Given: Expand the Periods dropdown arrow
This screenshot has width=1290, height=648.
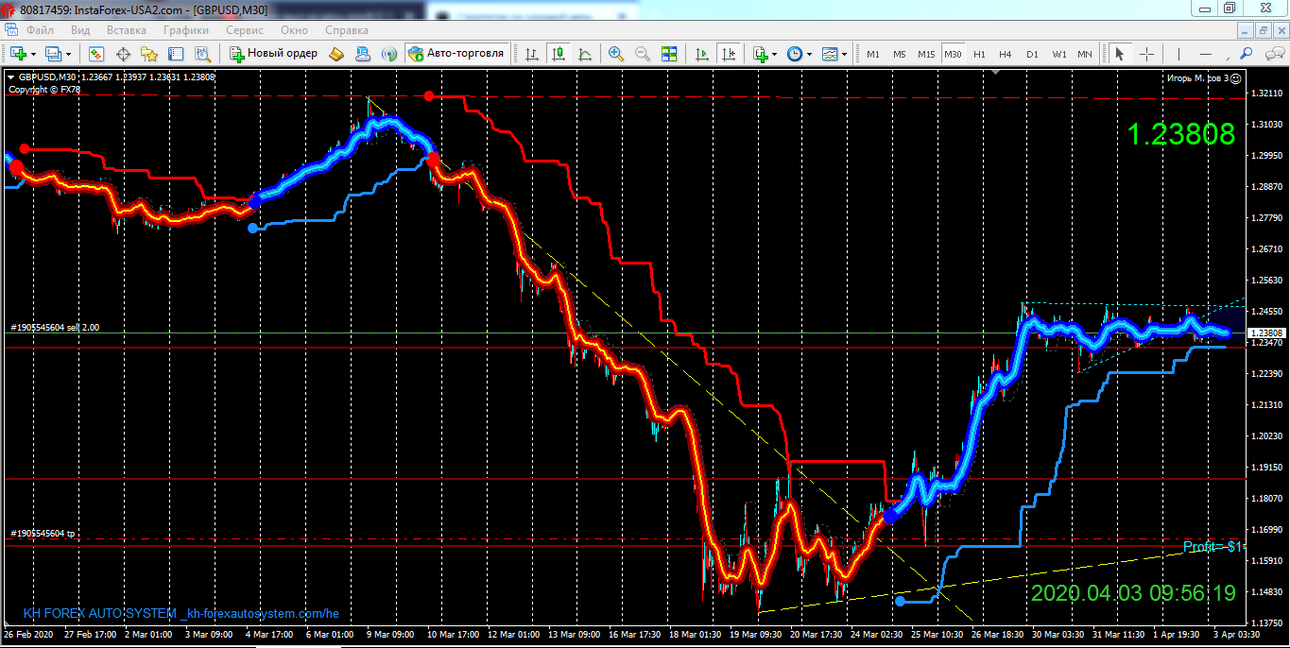Looking at the screenshot, I should click(809, 54).
